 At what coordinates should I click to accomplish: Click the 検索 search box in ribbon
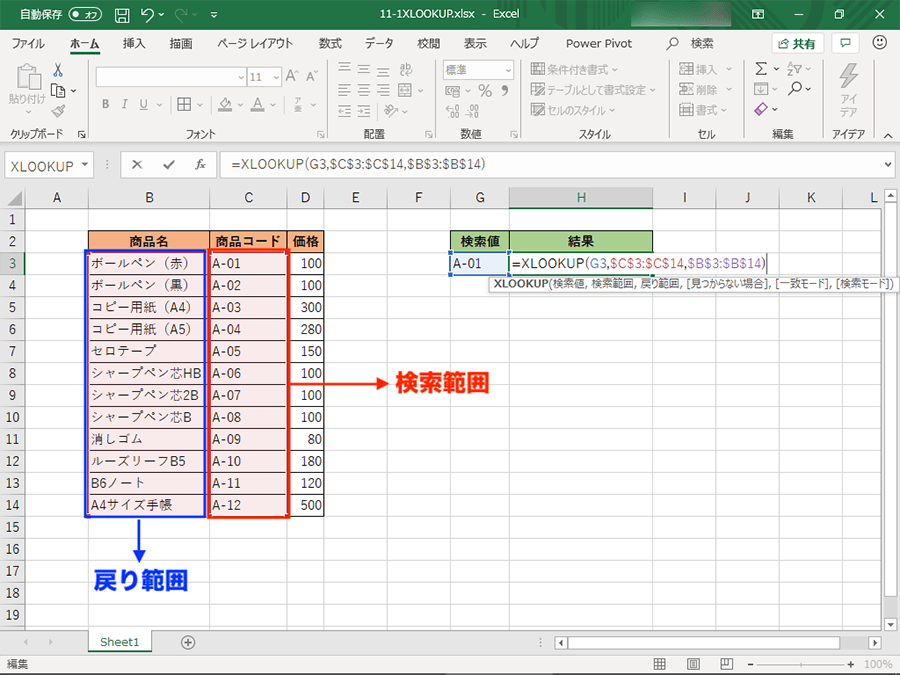tap(690, 44)
